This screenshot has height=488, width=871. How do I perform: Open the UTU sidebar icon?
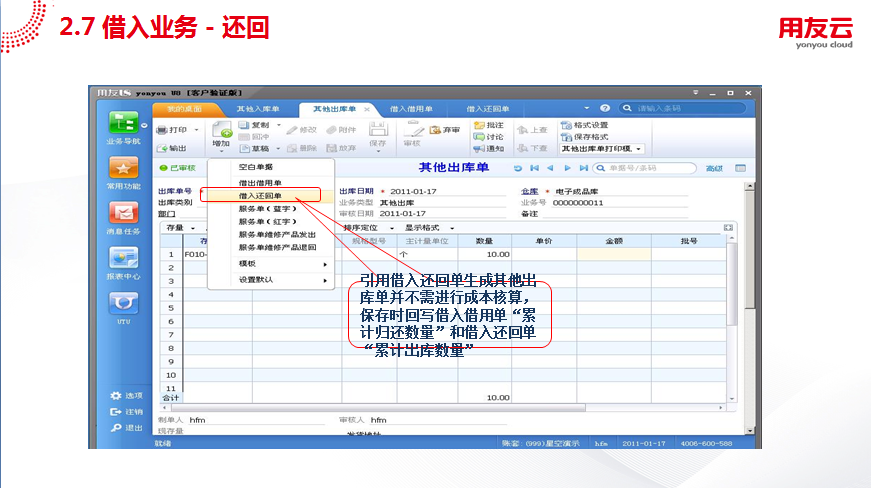pyautogui.click(x=123, y=303)
